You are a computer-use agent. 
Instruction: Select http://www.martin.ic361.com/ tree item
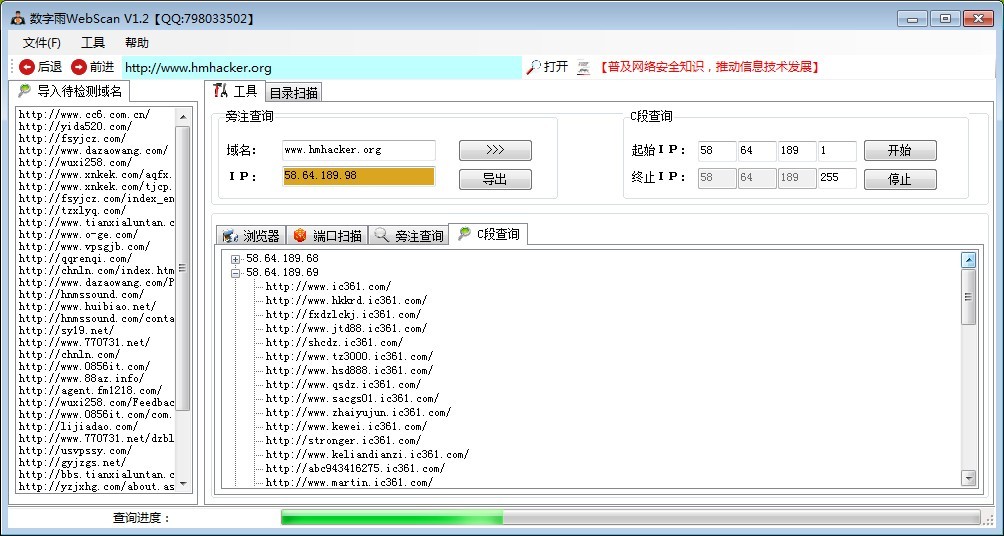click(350, 482)
